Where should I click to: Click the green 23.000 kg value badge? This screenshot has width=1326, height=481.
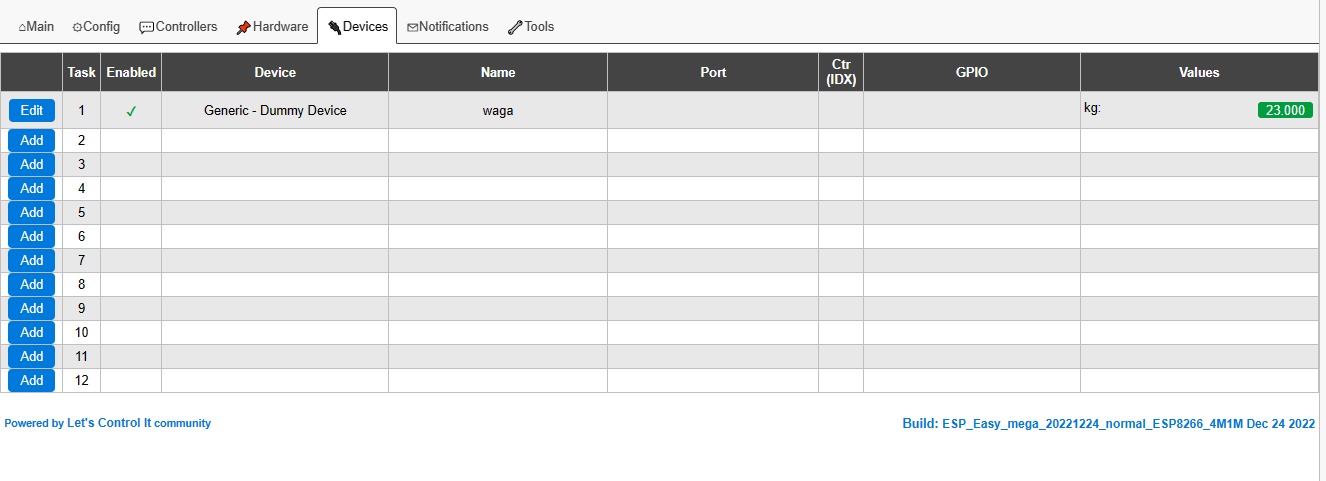coord(1285,111)
